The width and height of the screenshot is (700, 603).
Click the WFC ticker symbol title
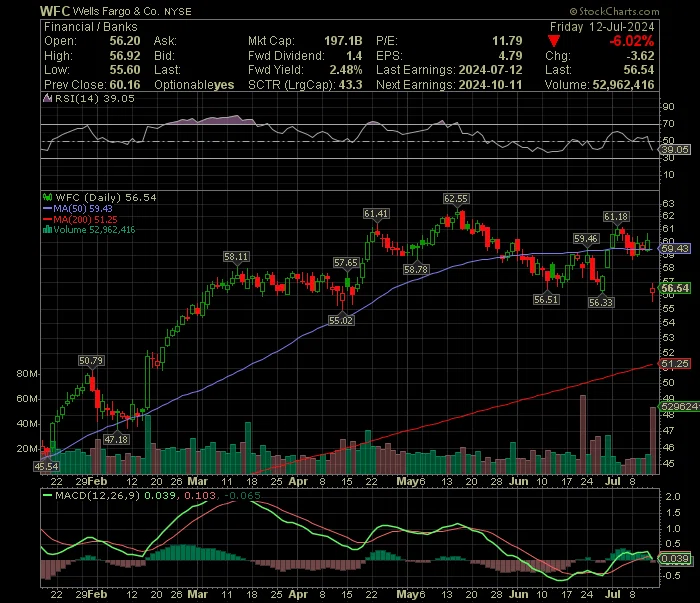click(x=55, y=11)
